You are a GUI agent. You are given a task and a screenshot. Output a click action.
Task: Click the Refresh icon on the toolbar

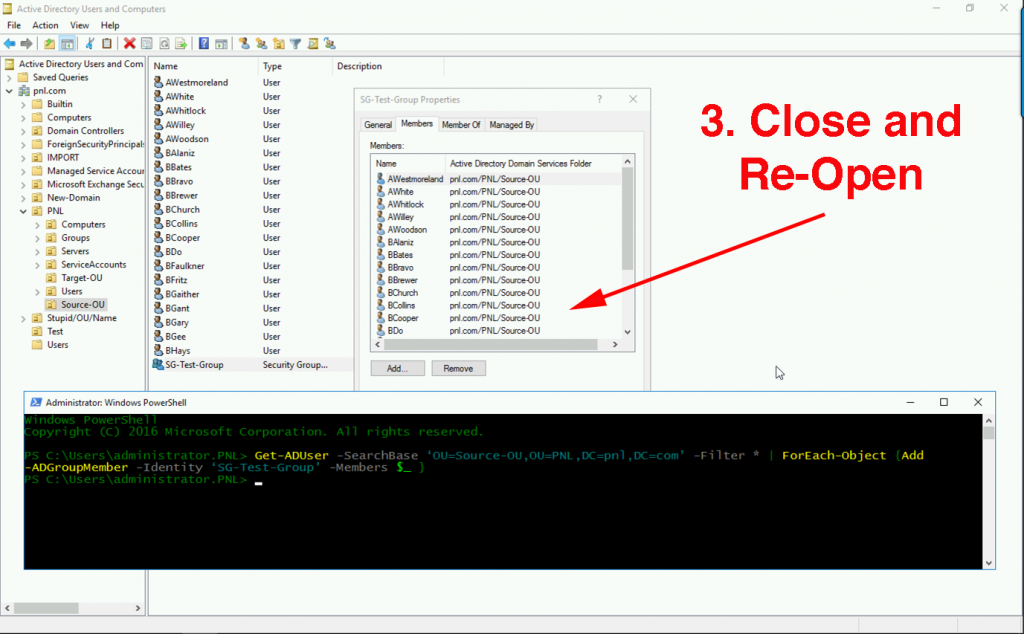point(163,43)
